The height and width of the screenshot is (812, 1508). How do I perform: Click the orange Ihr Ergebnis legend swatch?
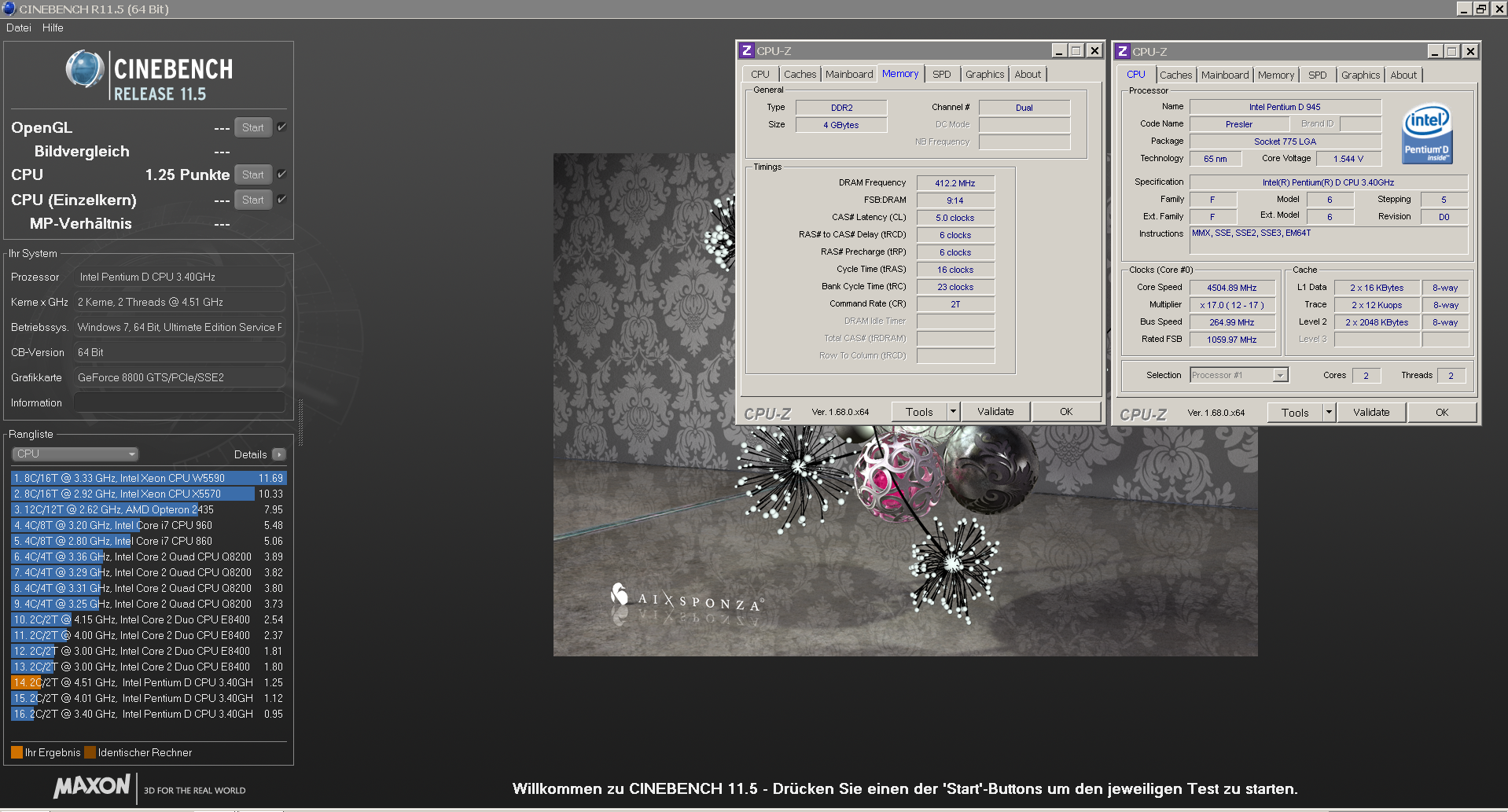pyautogui.click(x=17, y=752)
